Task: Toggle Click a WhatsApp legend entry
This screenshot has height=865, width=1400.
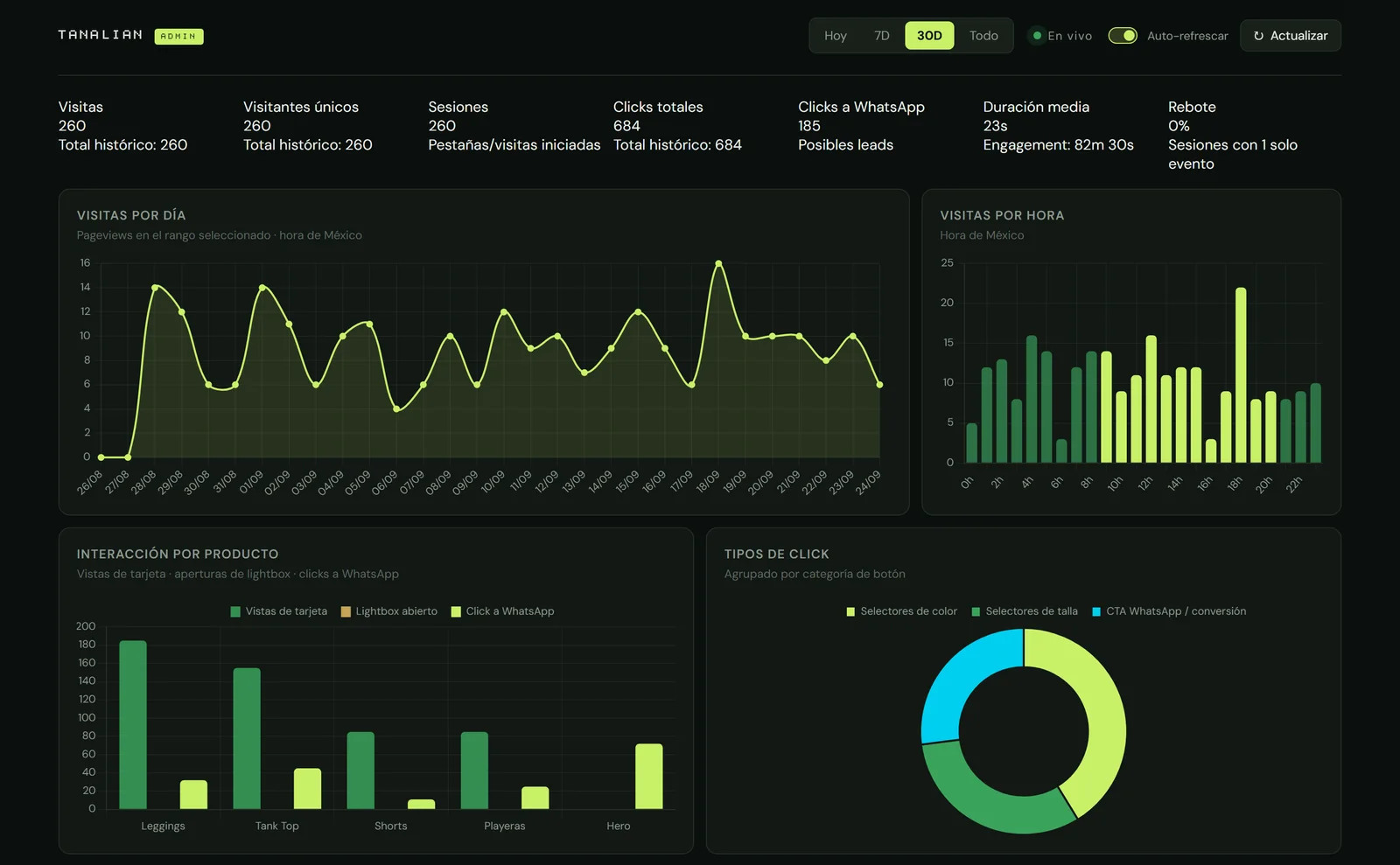Action: click(502, 611)
